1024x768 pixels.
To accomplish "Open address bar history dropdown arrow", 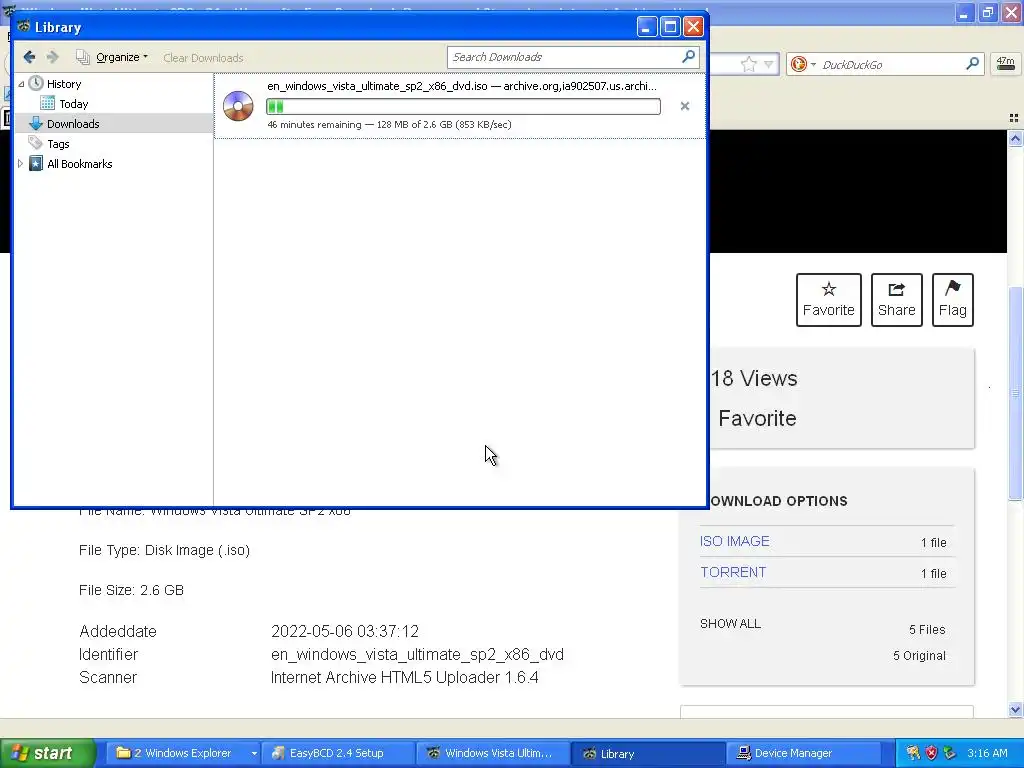I will pos(769,64).
